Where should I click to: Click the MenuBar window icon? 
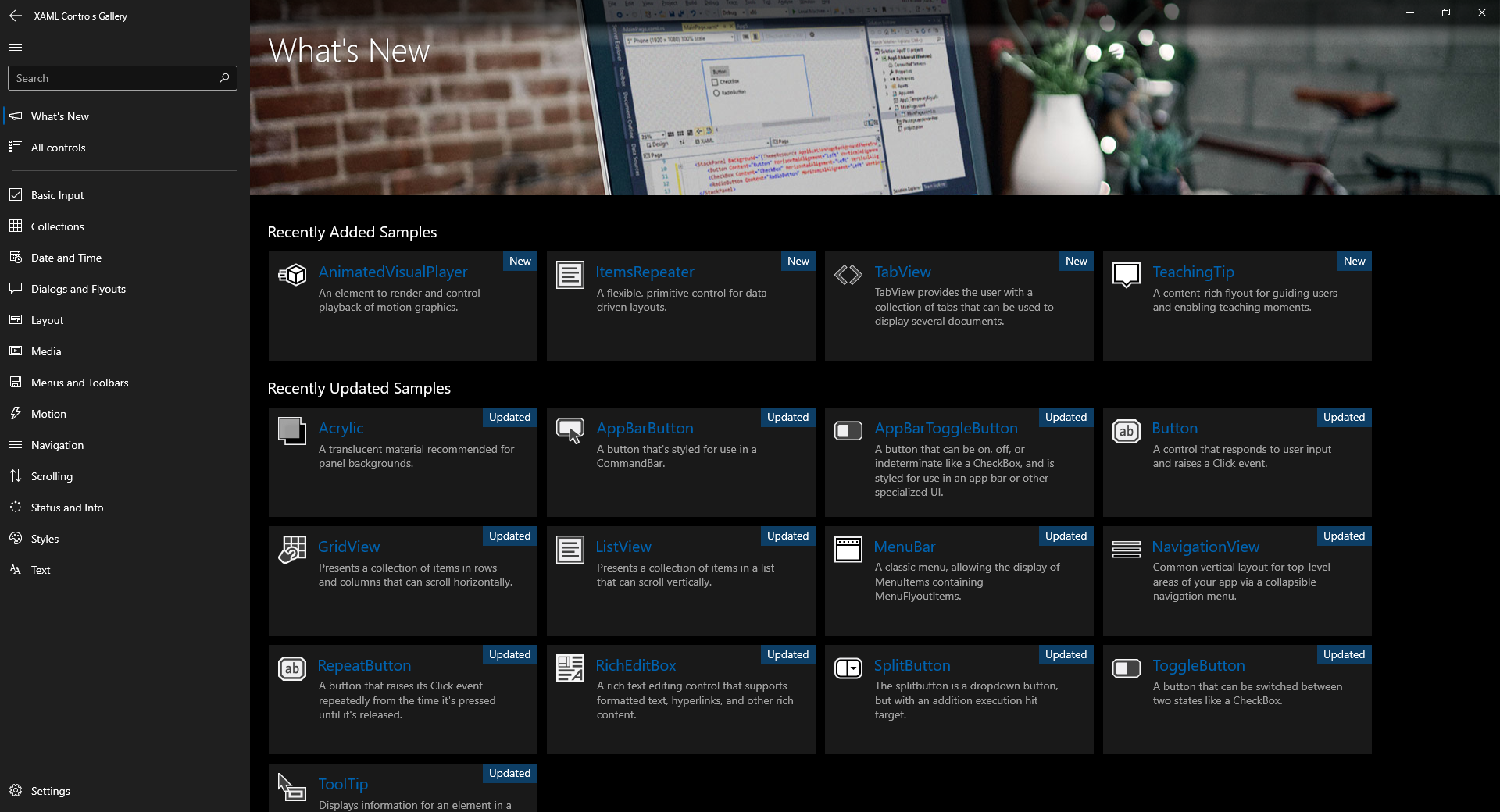point(848,550)
